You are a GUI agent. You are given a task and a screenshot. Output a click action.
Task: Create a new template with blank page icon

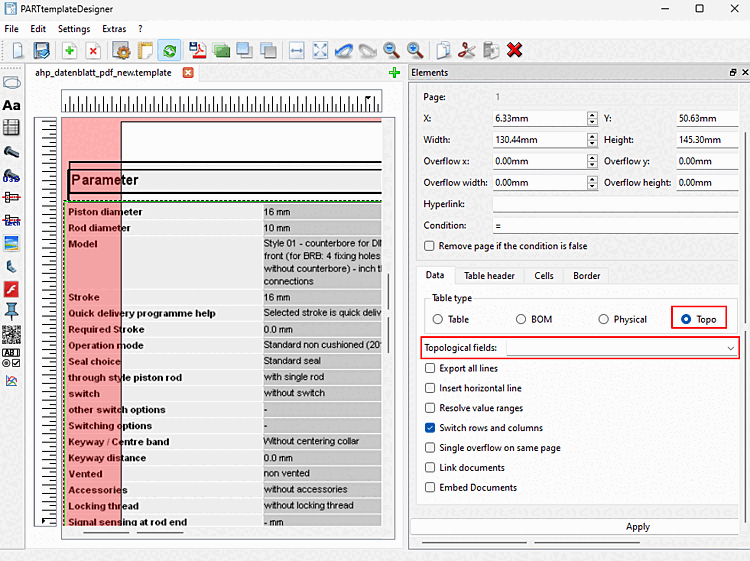coord(18,50)
